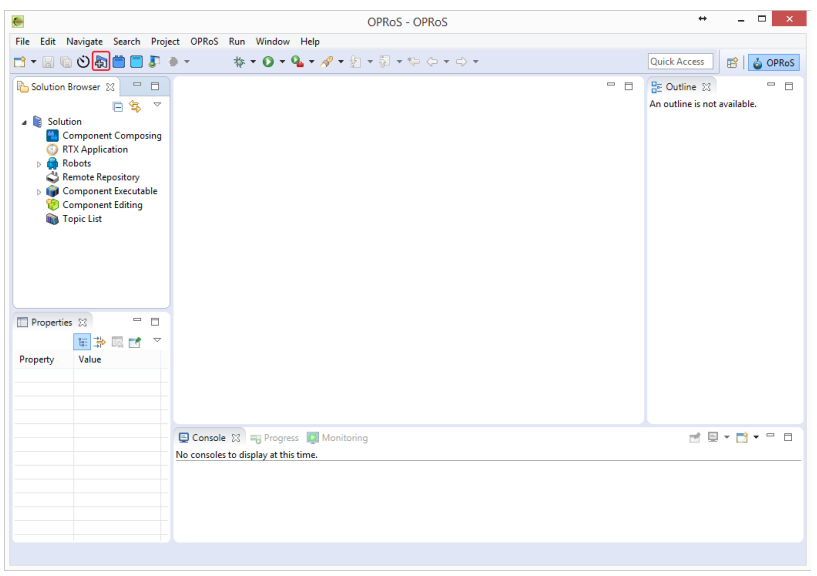Collapse the Solution tree node
The width and height of the screenshot is (817, 576).
point(24,122)
